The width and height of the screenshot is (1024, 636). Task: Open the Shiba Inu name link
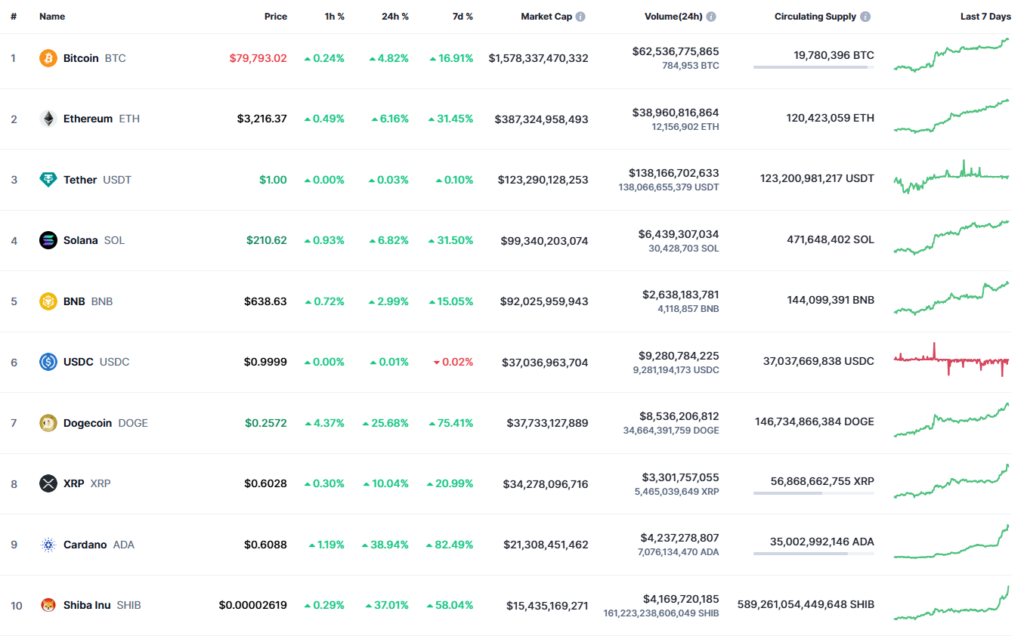tap(87, 605)
